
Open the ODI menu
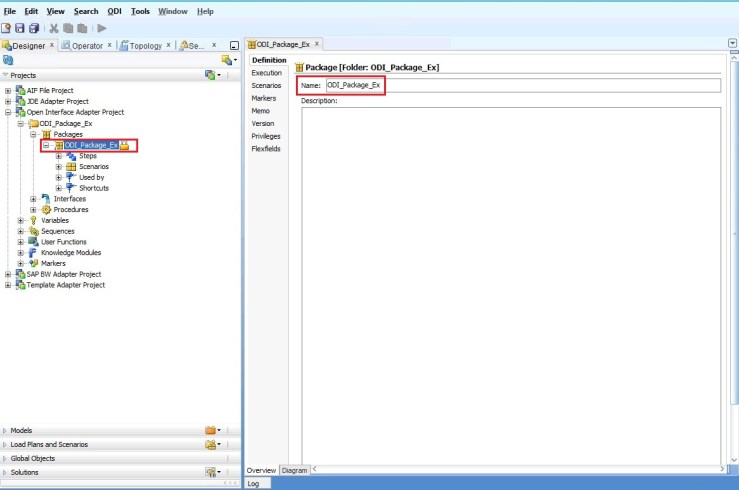coord(114,11)
